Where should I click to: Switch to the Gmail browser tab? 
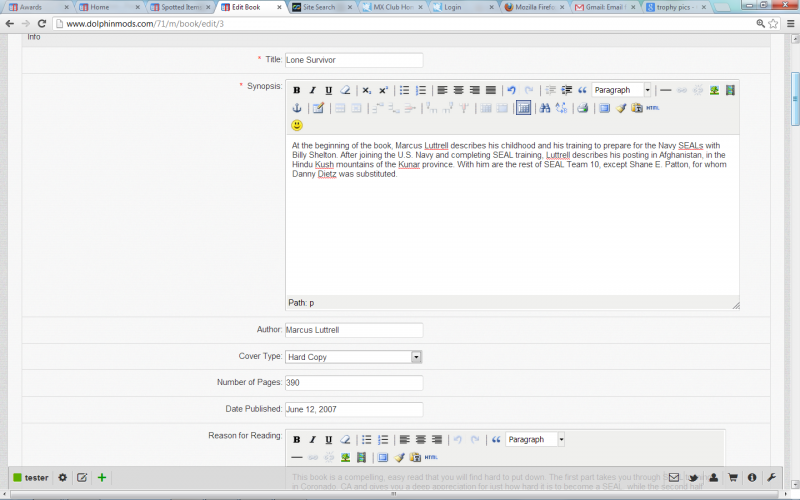606,7
